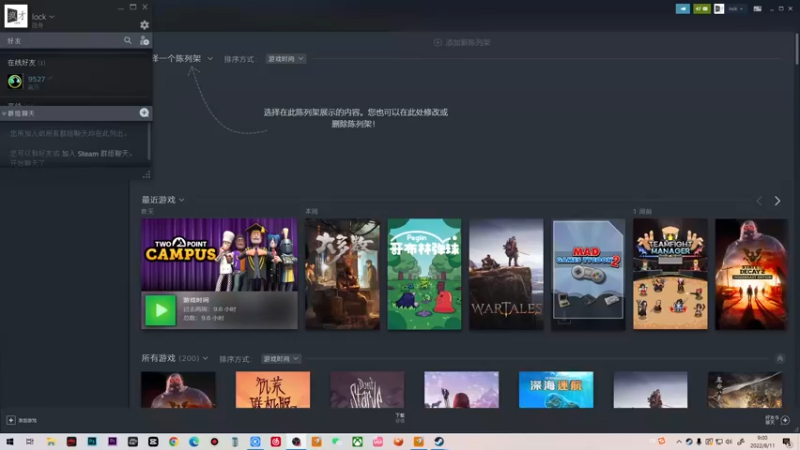Click taskbar clock showing 9:00
This screenshot has width=800, height=450.
click(762, 442)
